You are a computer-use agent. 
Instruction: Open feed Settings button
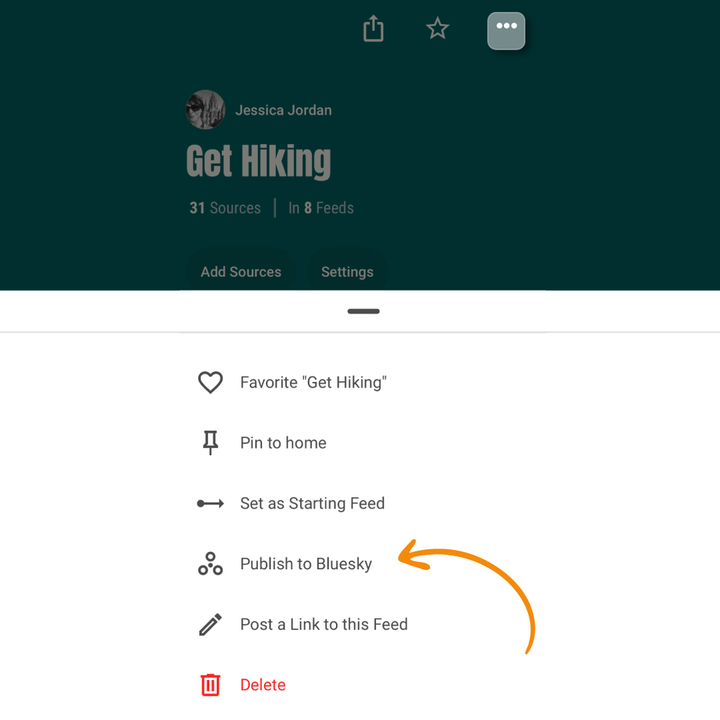pos(347,271)
